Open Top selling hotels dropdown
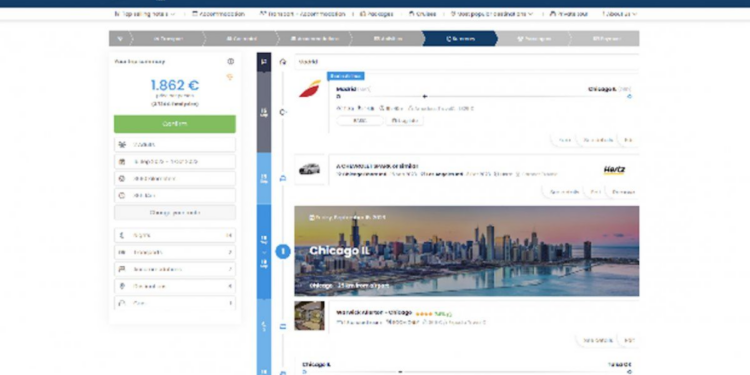This screenshot has height=375, width=750. pyautogui.click(x=145, y=14)
